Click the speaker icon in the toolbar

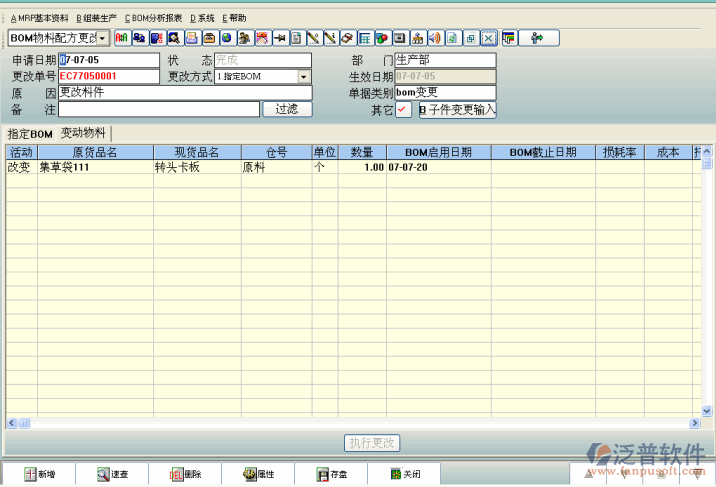click(434, 38)
